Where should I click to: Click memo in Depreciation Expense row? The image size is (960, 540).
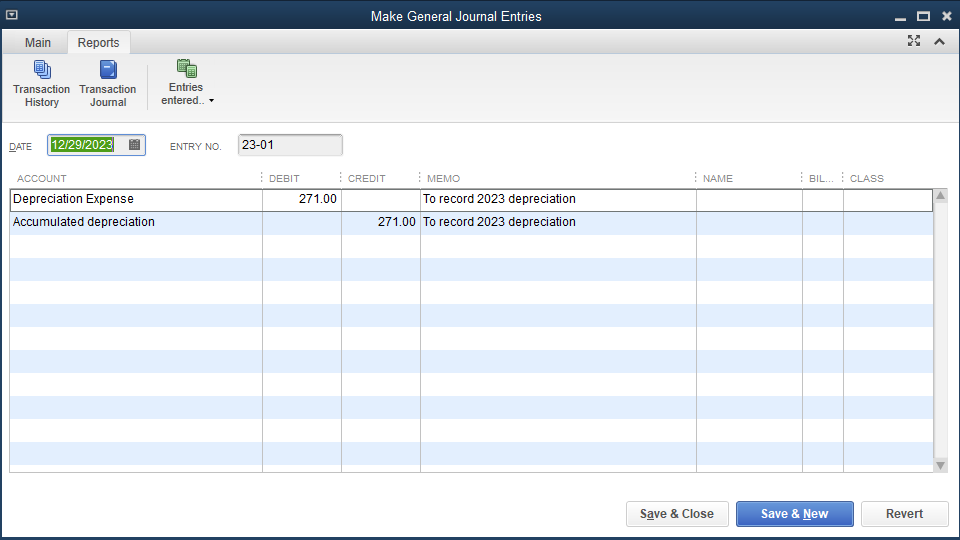click(x=558, y=200)
